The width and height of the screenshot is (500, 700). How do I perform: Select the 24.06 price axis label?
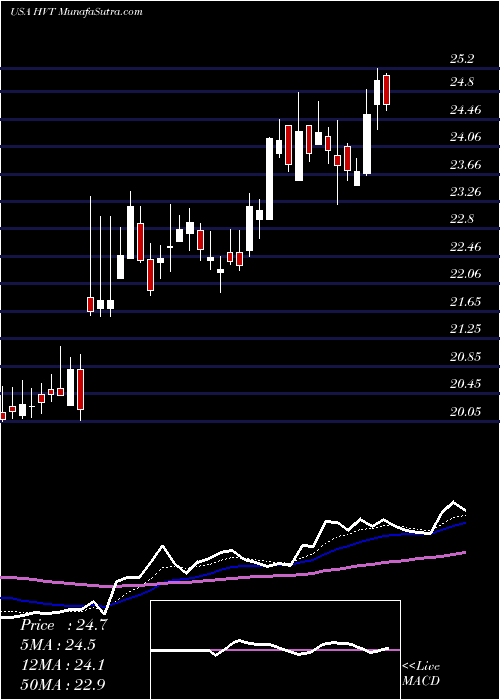[466, 137]
